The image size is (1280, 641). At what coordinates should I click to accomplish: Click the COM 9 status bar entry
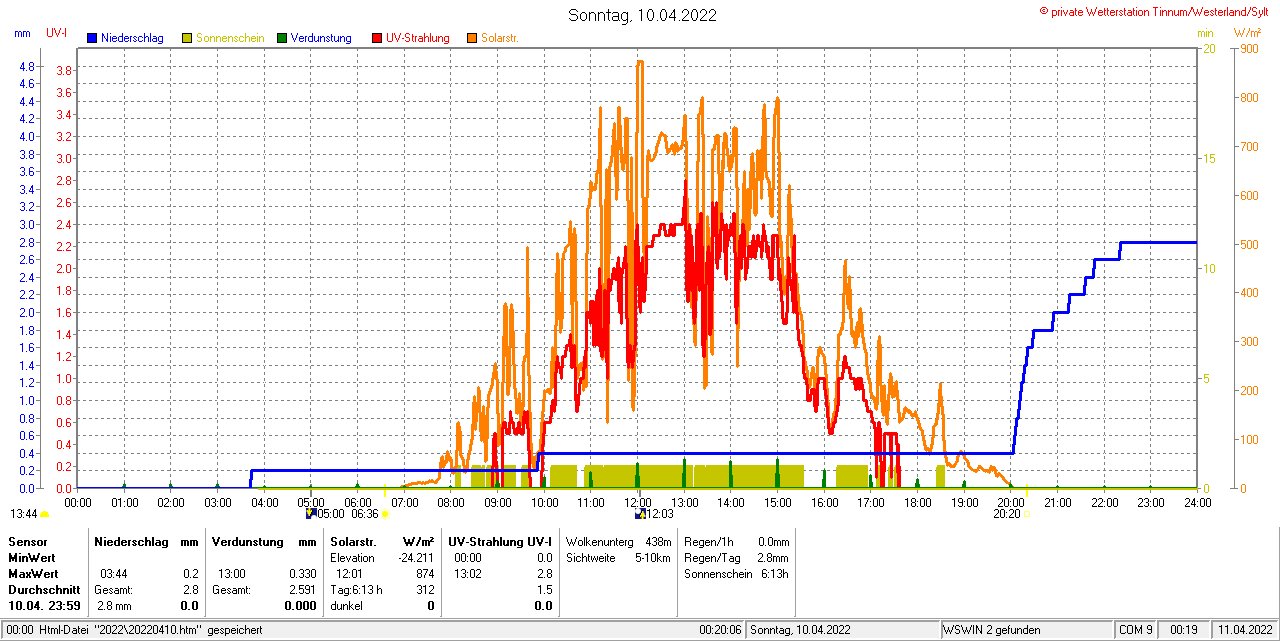pyautogui.click(x=1136, y=630)
